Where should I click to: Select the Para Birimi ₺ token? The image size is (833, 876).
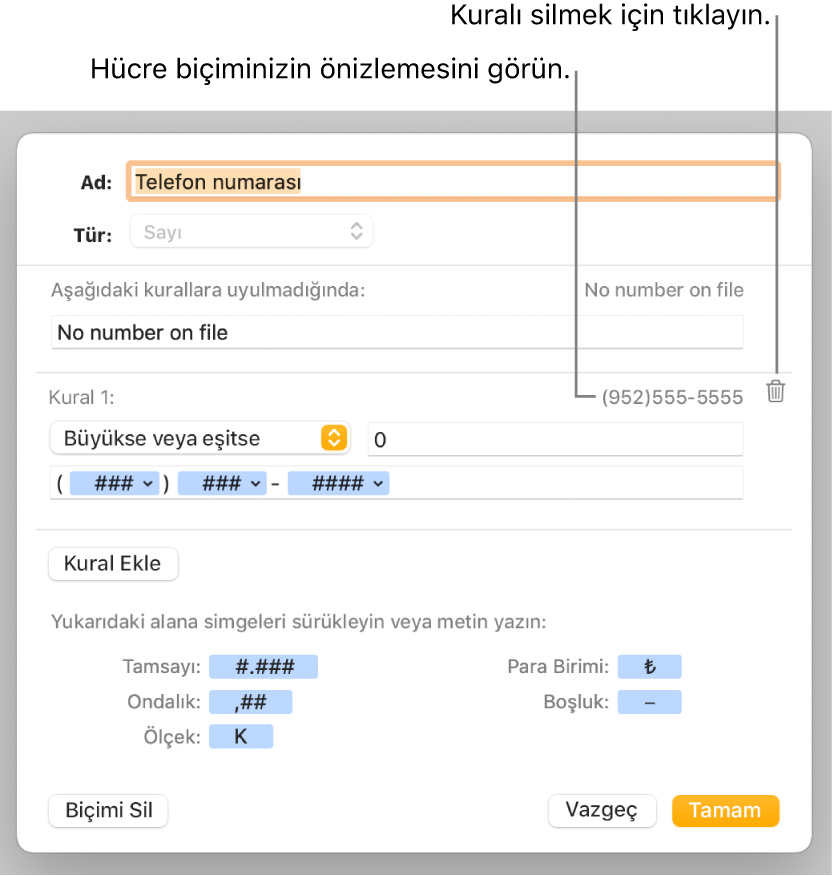[649, 666]
